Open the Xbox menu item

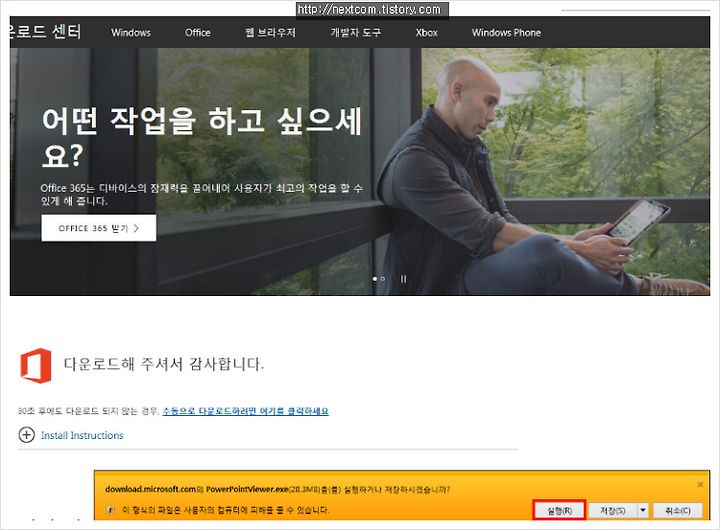coord(427,33)
